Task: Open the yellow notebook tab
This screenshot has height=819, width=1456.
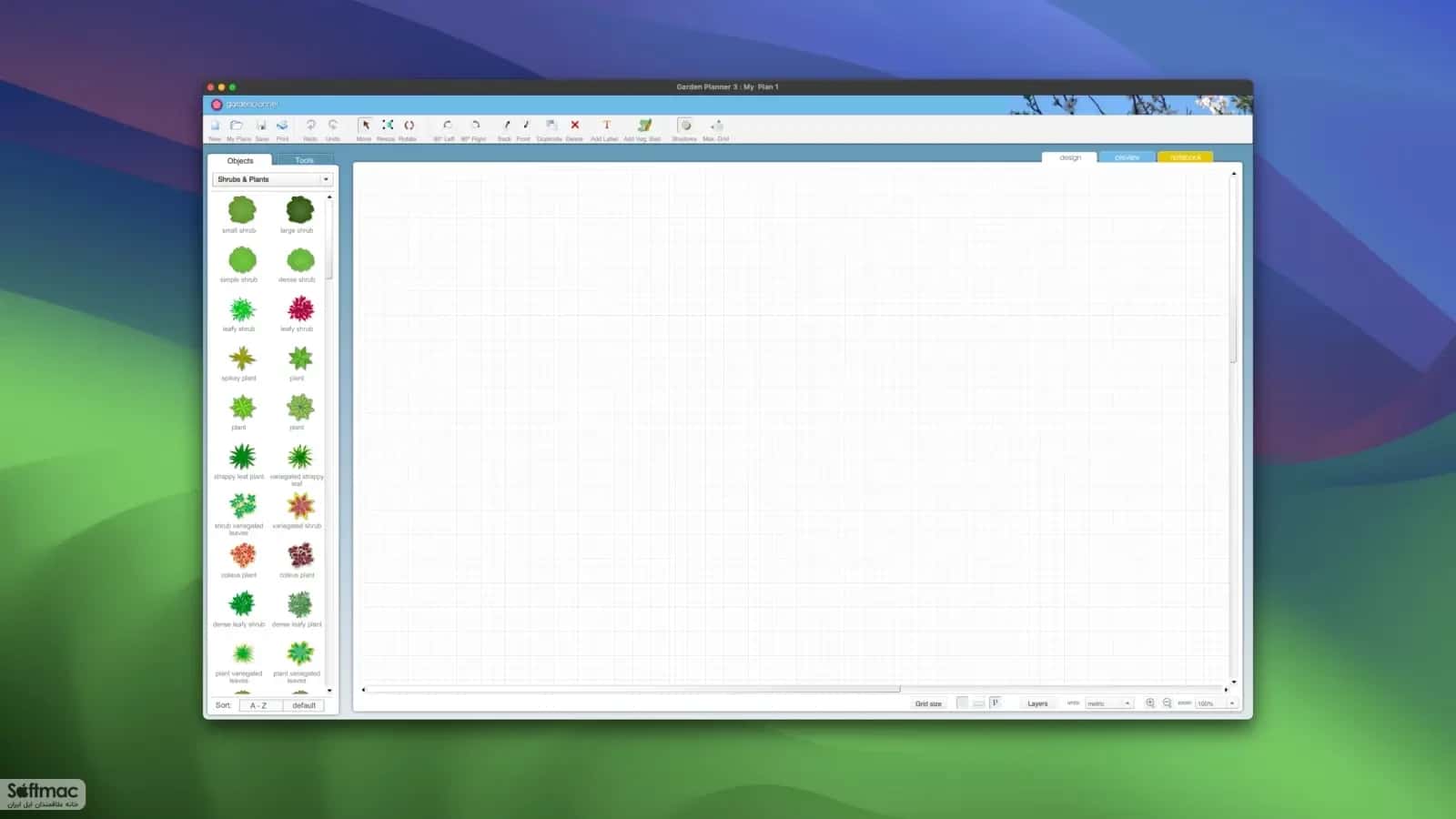Action: pos(1185,157)
